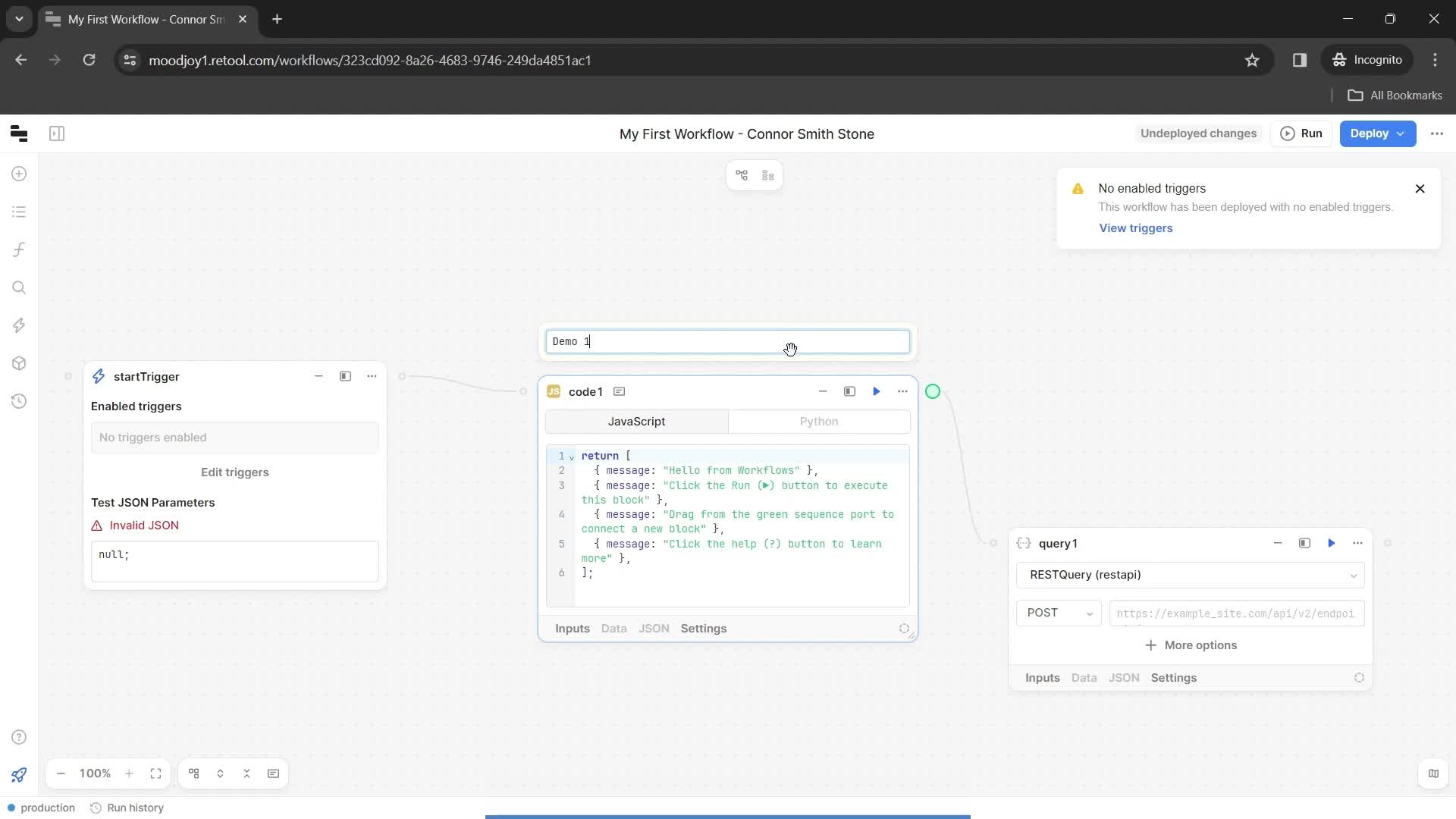Open Run history in status bar
The width and height of the screenshot is (1456, 819).
tap(127, 808)
